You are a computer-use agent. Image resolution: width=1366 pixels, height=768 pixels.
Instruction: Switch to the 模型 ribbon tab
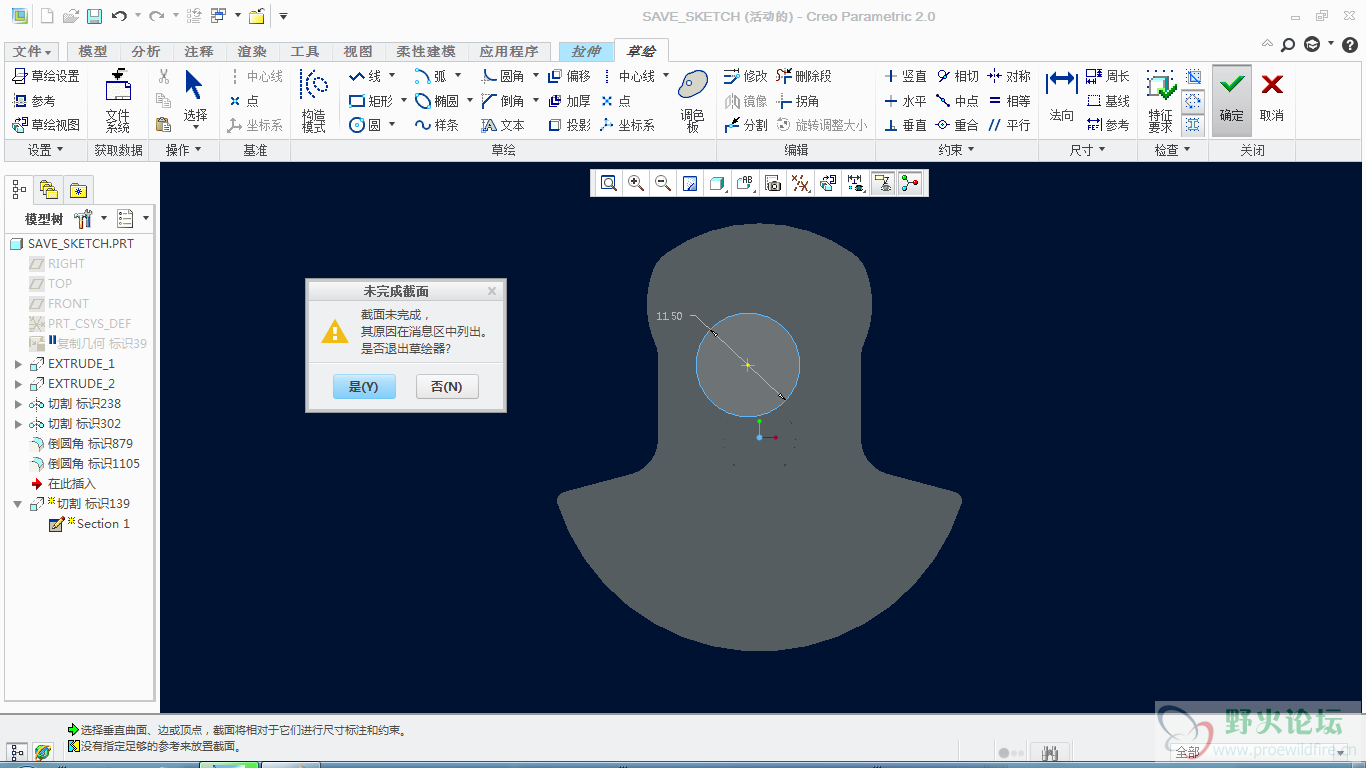(93, 51)
